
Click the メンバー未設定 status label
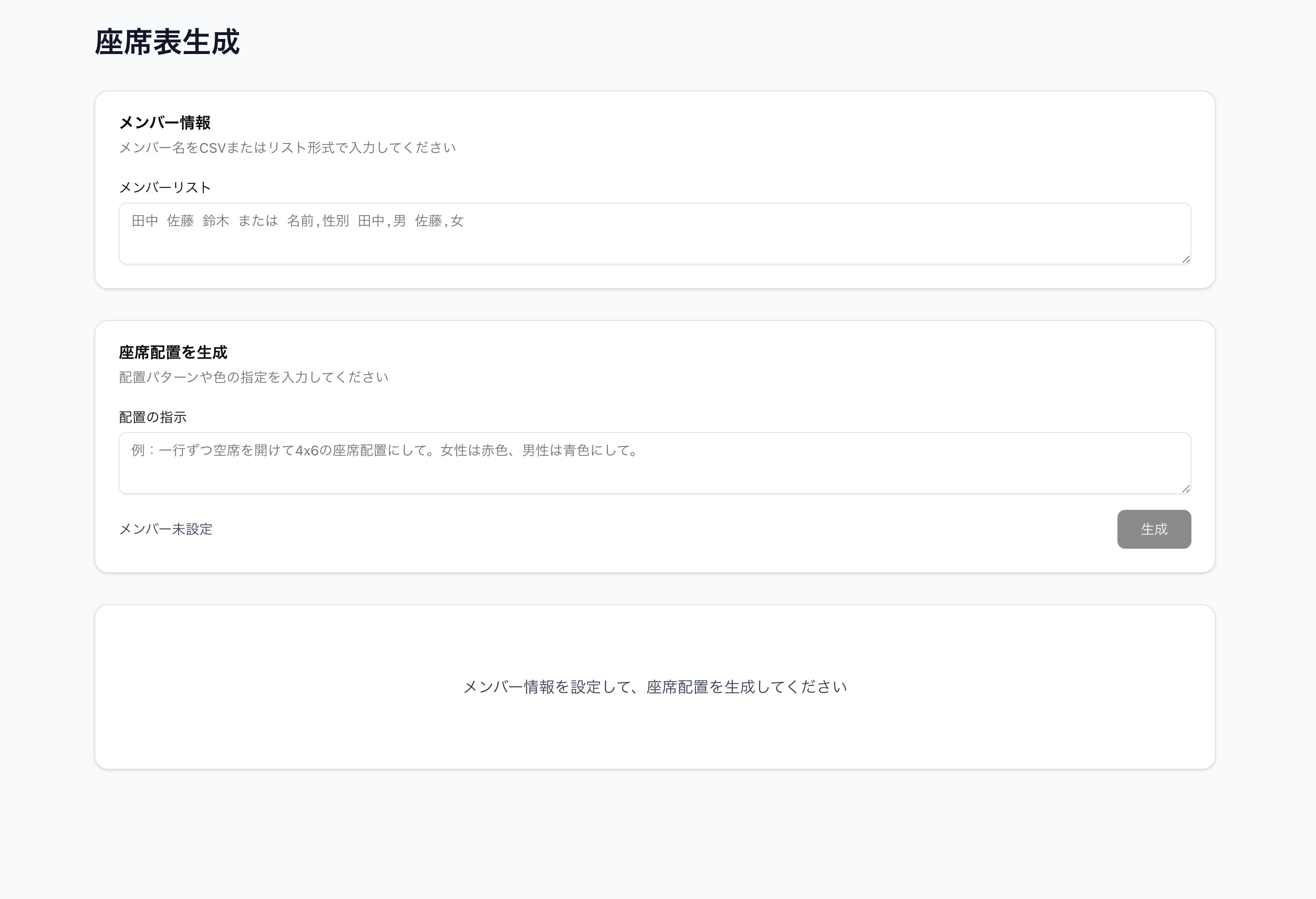click(x=165, y=529)
